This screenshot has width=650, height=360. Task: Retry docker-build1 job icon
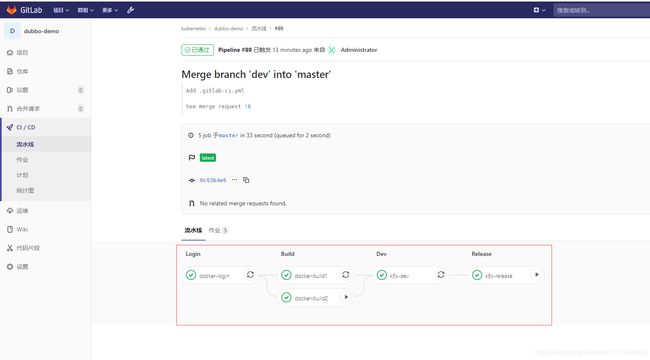point(346,275)
